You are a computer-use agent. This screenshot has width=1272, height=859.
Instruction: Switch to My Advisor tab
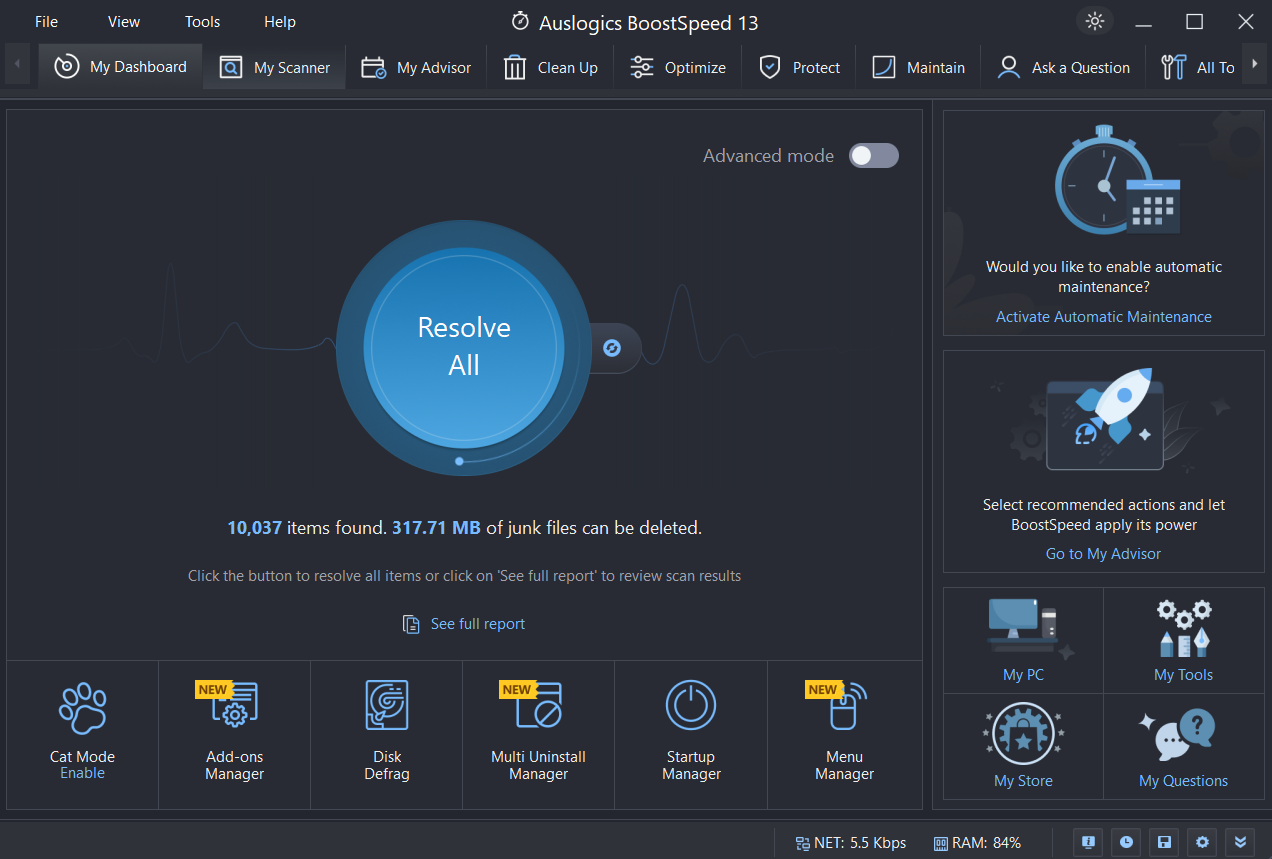[x=416, y=67]
